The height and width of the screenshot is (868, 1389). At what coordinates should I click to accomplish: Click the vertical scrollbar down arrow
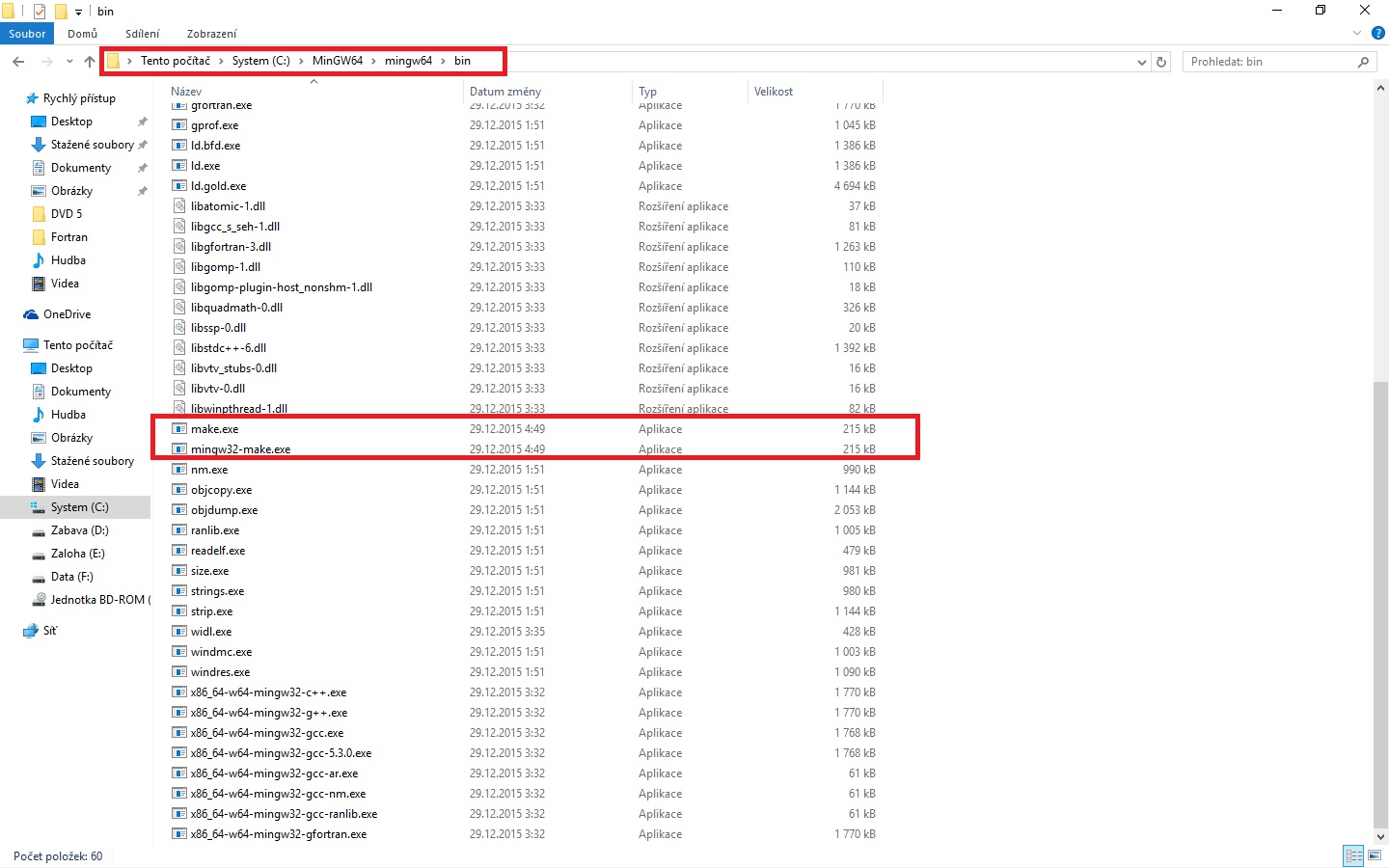click(1380, 836)
